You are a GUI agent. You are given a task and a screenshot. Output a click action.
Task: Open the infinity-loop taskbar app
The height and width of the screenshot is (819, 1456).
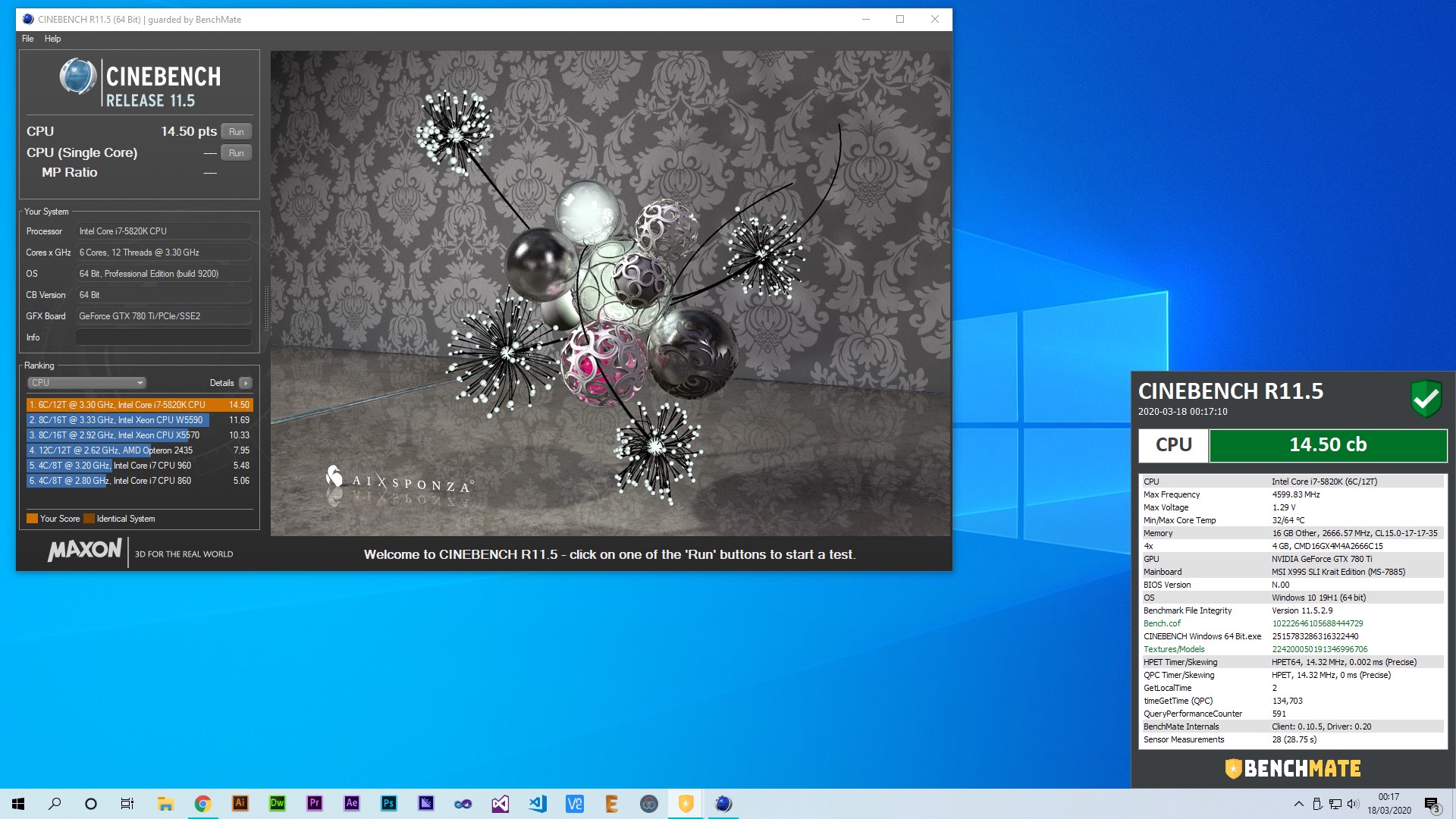463,803
